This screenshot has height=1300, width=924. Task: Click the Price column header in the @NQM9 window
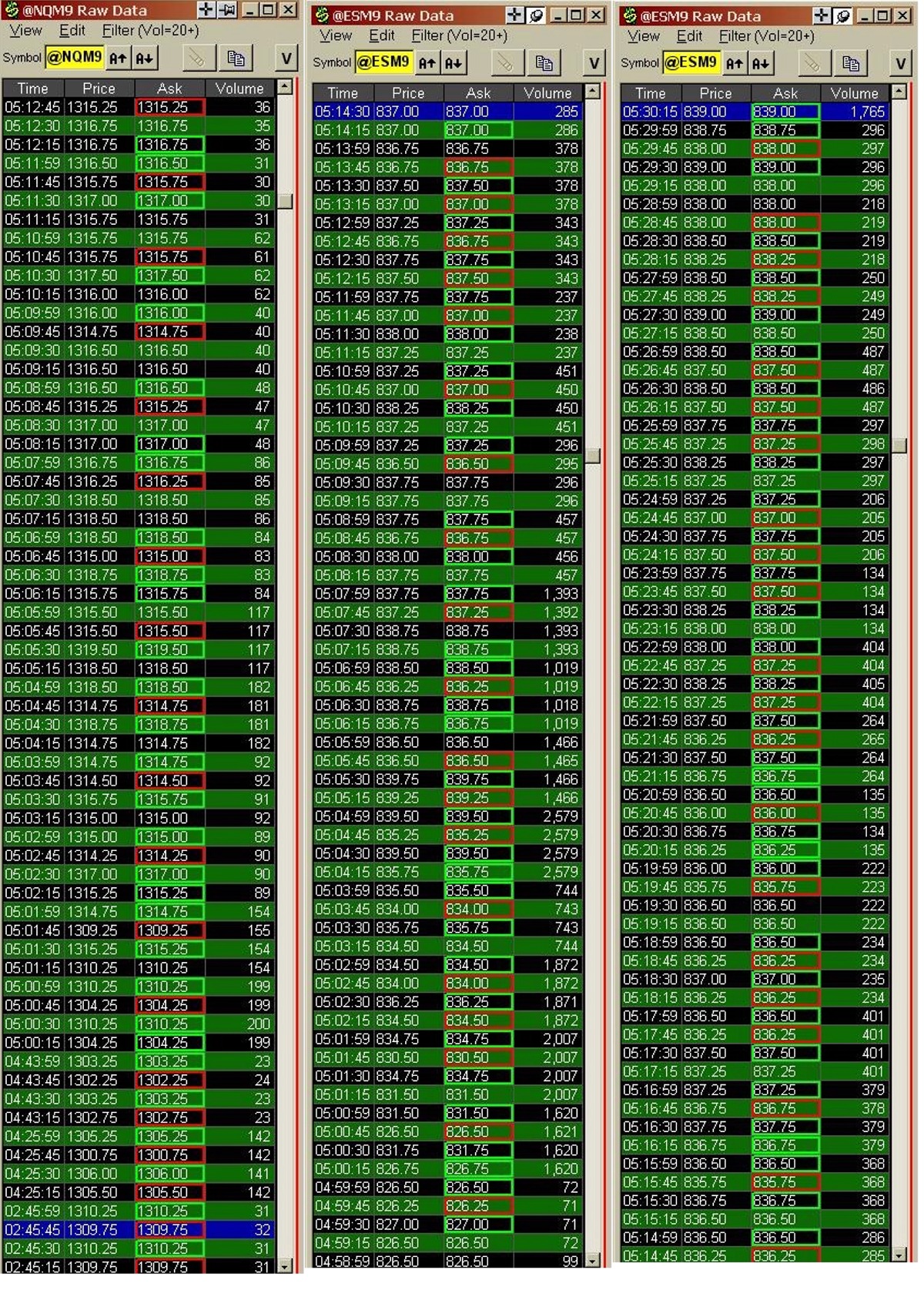point(99,89)
